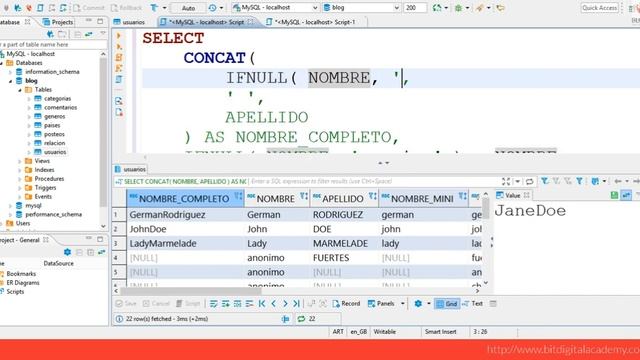Click the results settings gear icon
The image size is (640, 360).
tap(418, 304)
